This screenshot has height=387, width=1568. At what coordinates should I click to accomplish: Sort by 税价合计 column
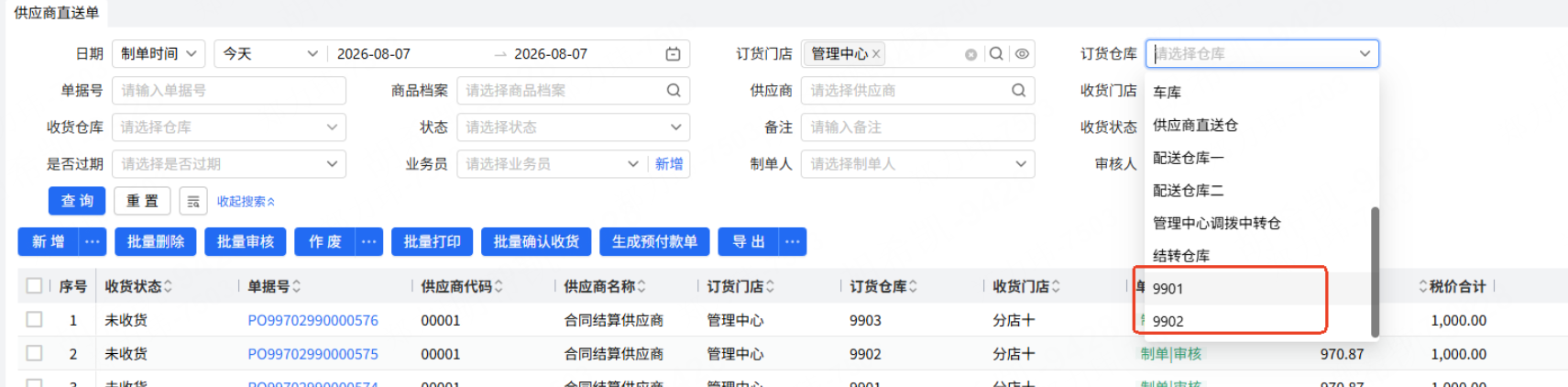pyautogui.click(x=1423, y=287)
